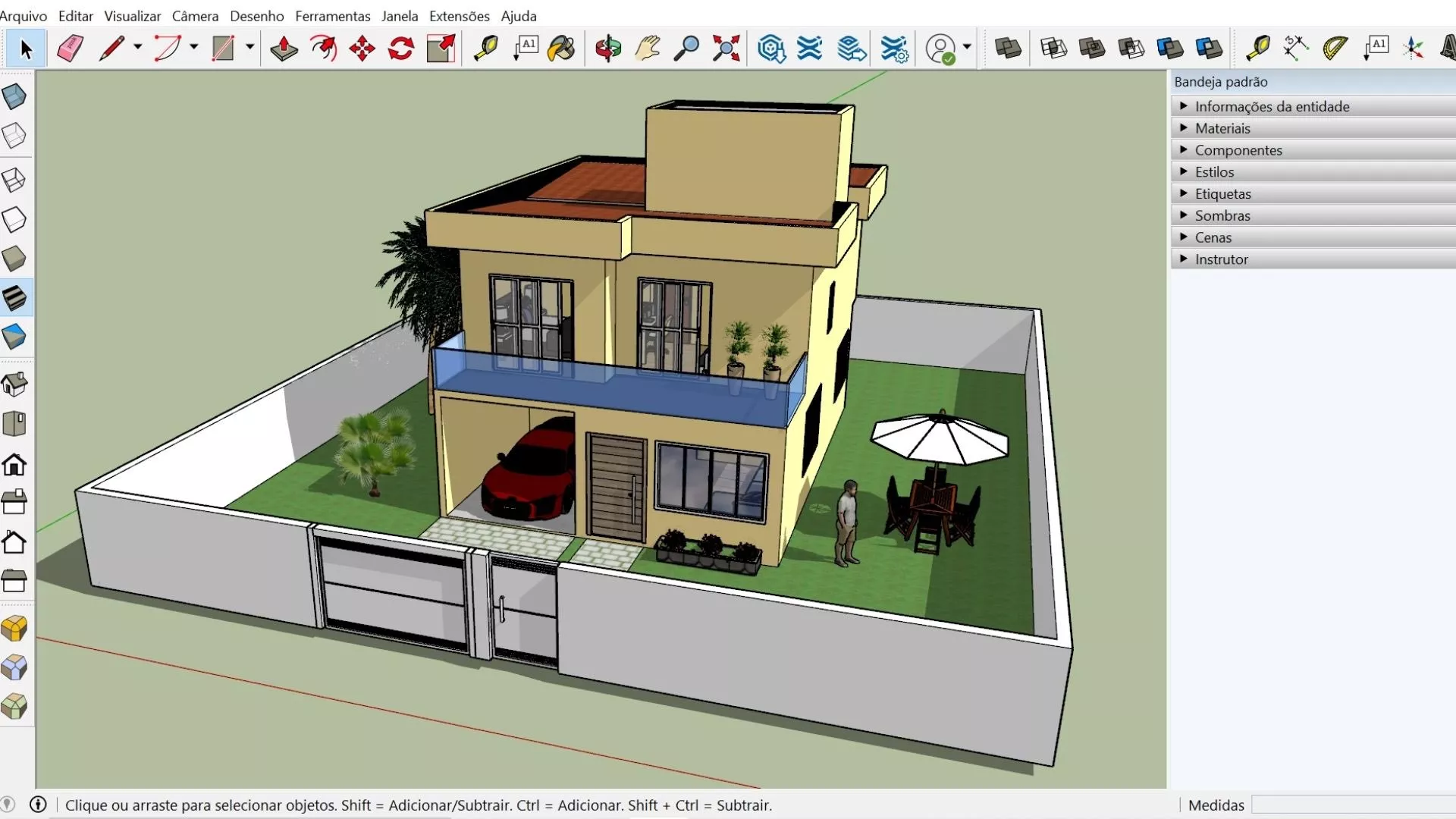Activate the Orbit camera tool

pos(607,49)
